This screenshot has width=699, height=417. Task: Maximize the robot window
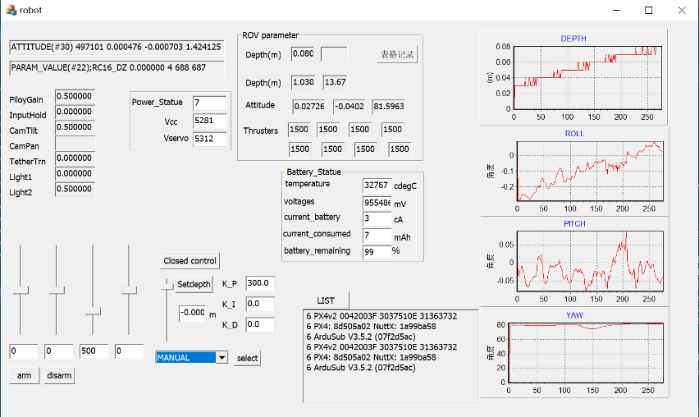648,10
